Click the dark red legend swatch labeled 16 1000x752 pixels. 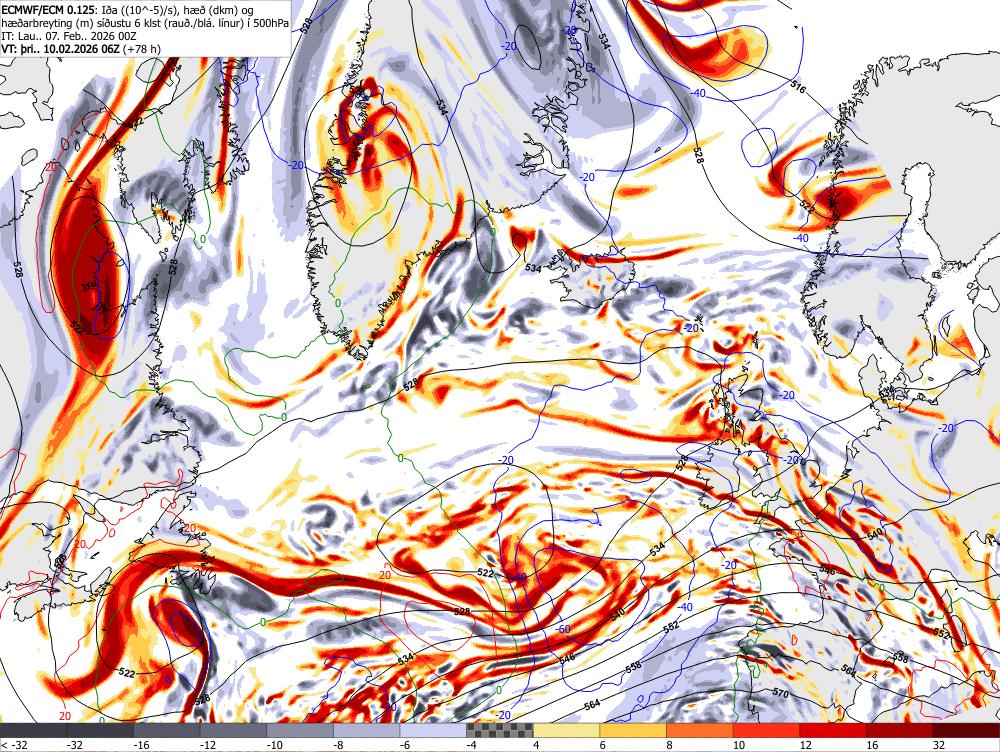point(900,731)
